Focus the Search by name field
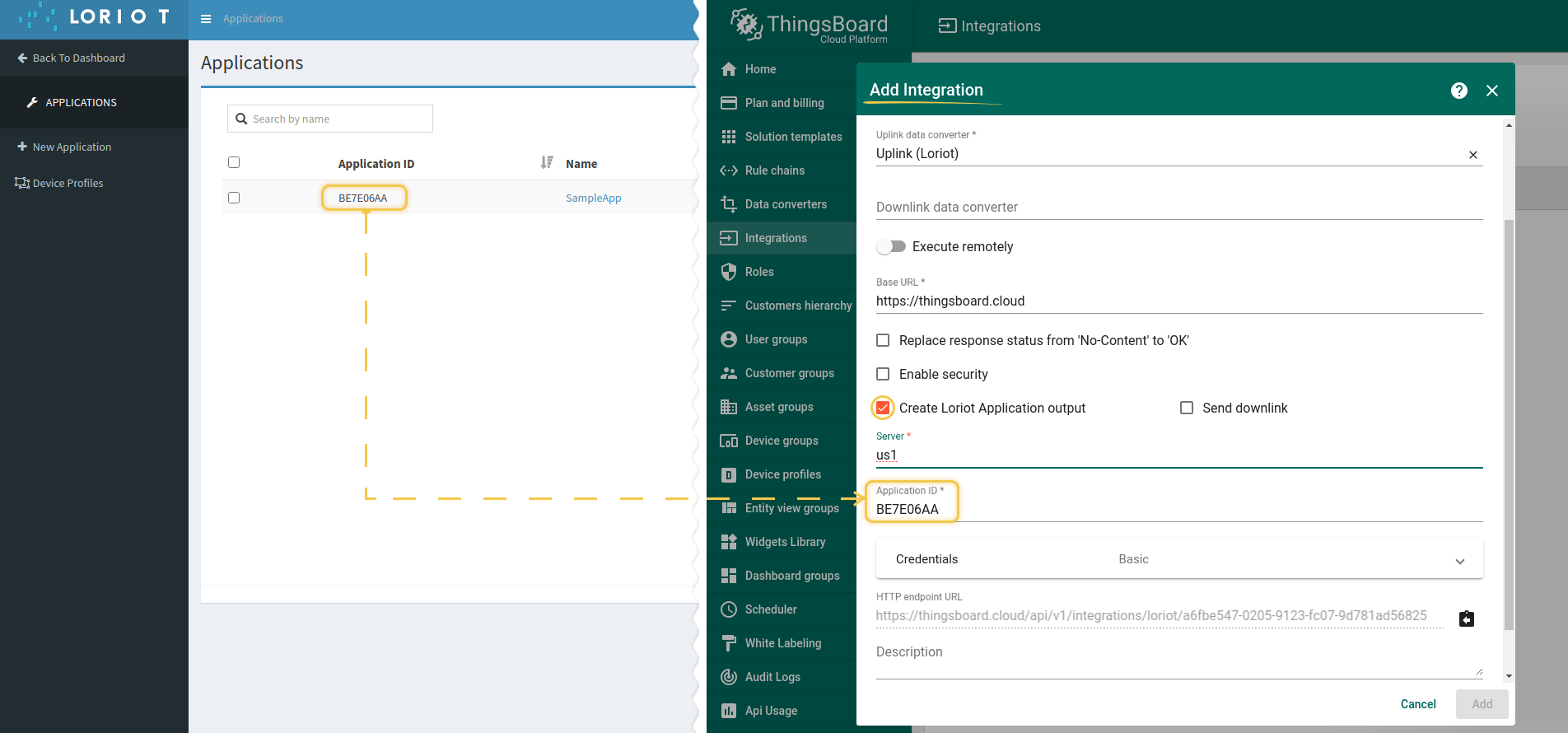Image resolution: width=1568 pixels, height=733 pixels. tap(330, 119)
